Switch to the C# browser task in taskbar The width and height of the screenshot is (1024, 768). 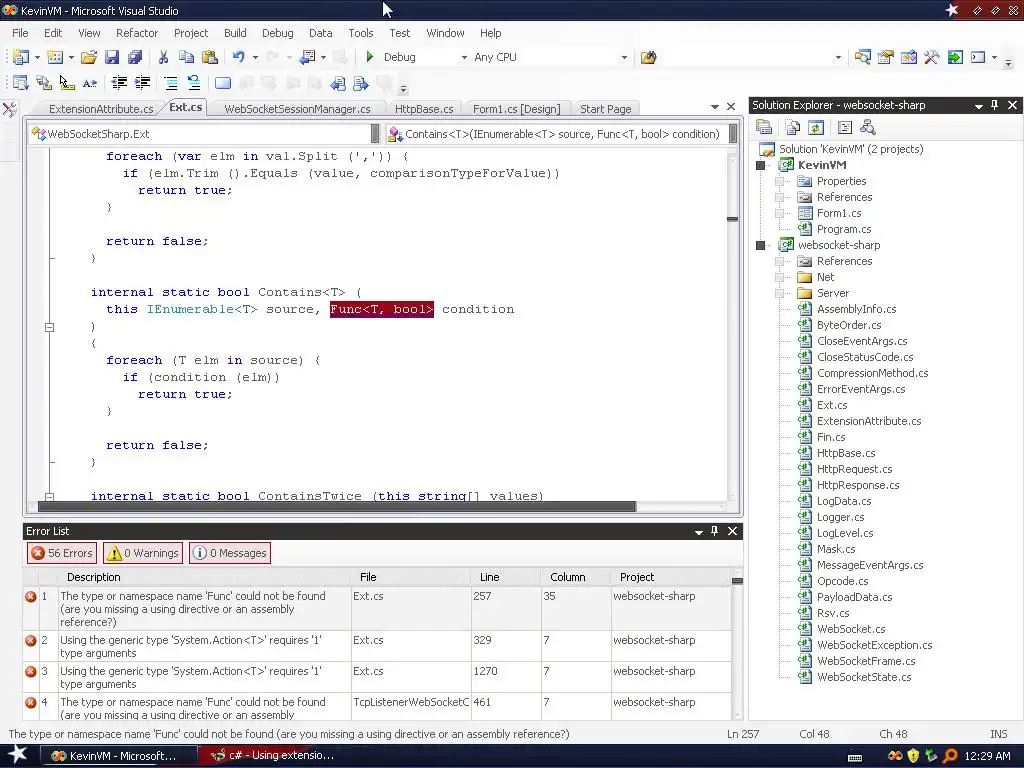[274, 756]
